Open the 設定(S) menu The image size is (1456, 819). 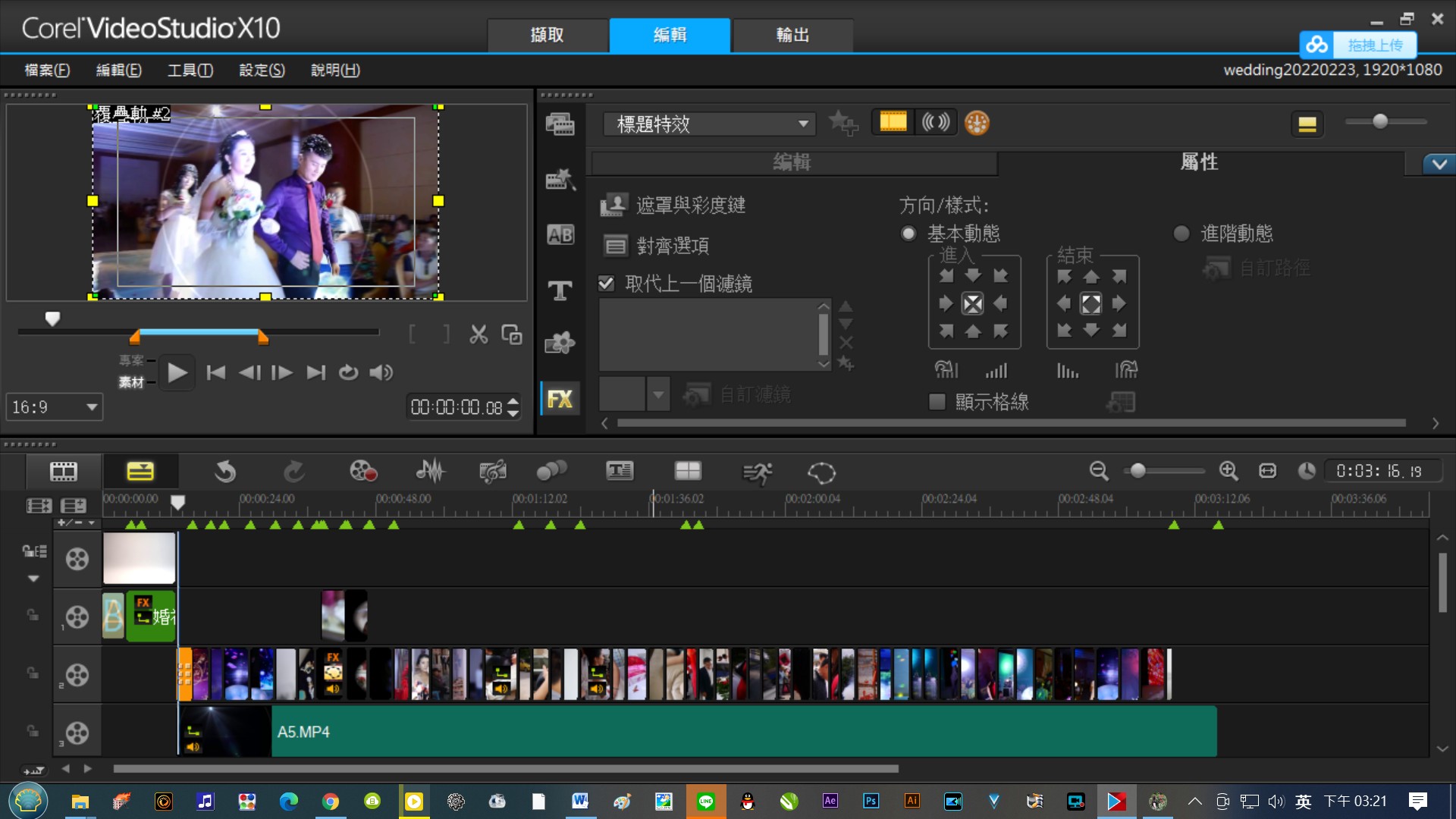(262, 70)
